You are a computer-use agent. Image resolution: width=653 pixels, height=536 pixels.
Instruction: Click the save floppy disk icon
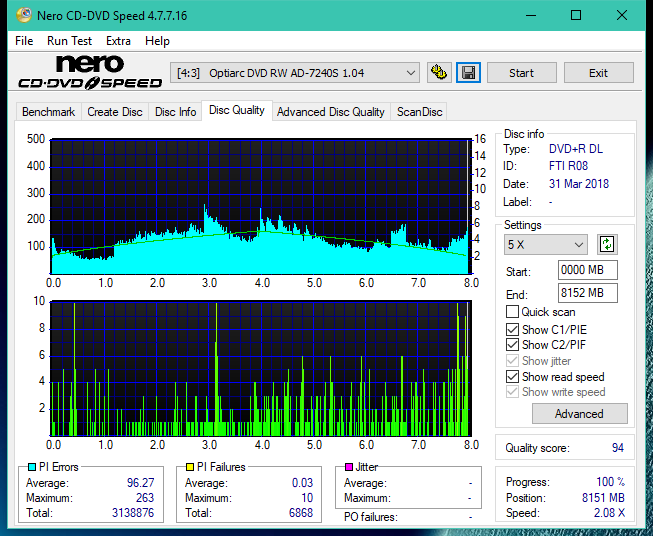[x=469, y=73]
